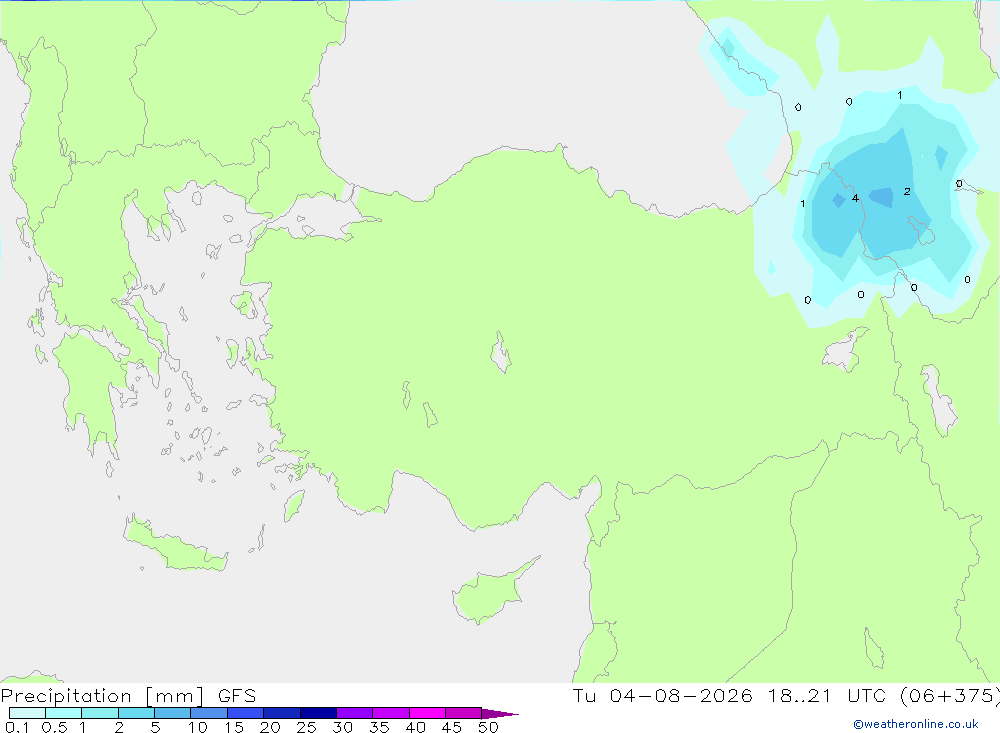Click the date "04-08-2026"
This screenshot has width=1000, height=733.
681,696
